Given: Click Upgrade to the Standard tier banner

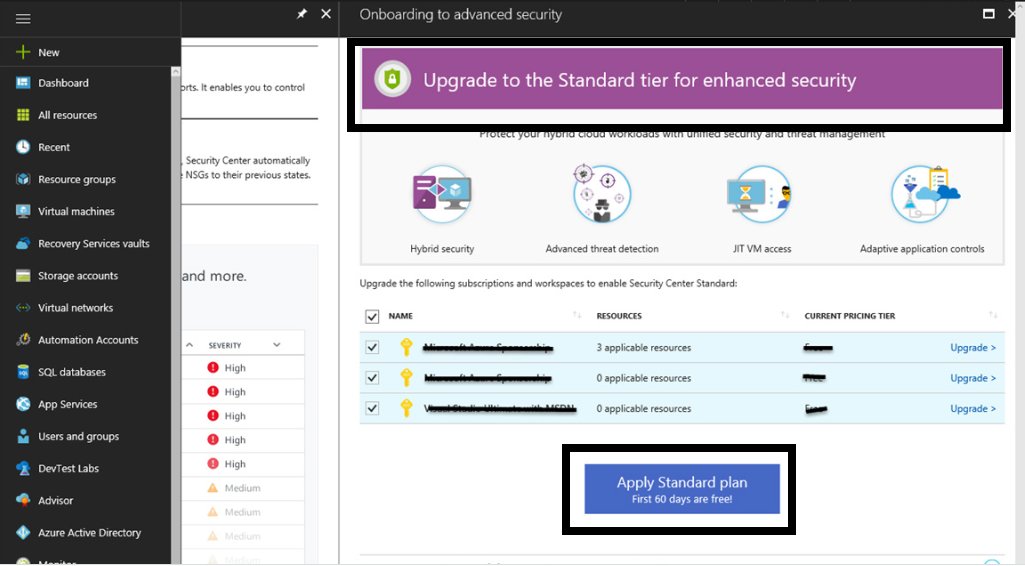Looking at the screenshot, I should point(682,79).
